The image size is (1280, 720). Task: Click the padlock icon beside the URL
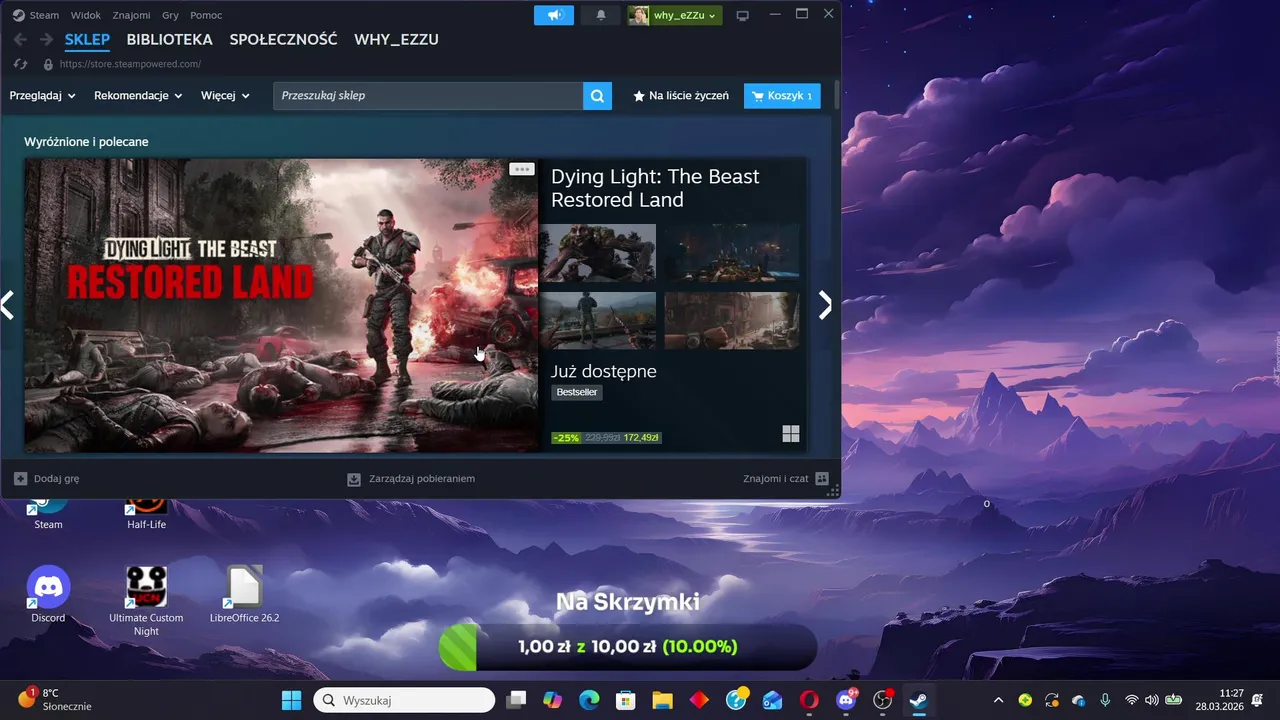[x=48, y=64]
